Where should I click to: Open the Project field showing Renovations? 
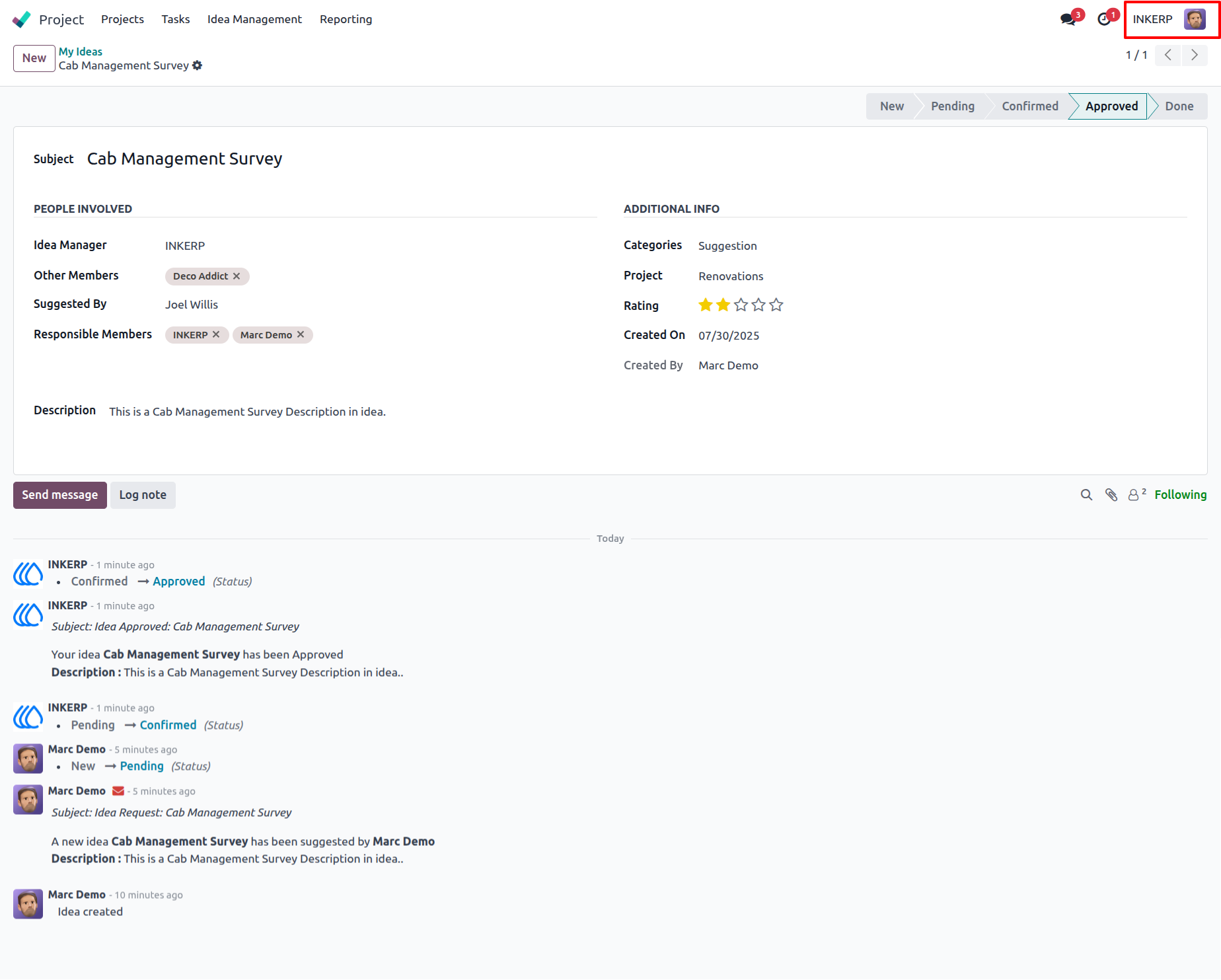731,276
